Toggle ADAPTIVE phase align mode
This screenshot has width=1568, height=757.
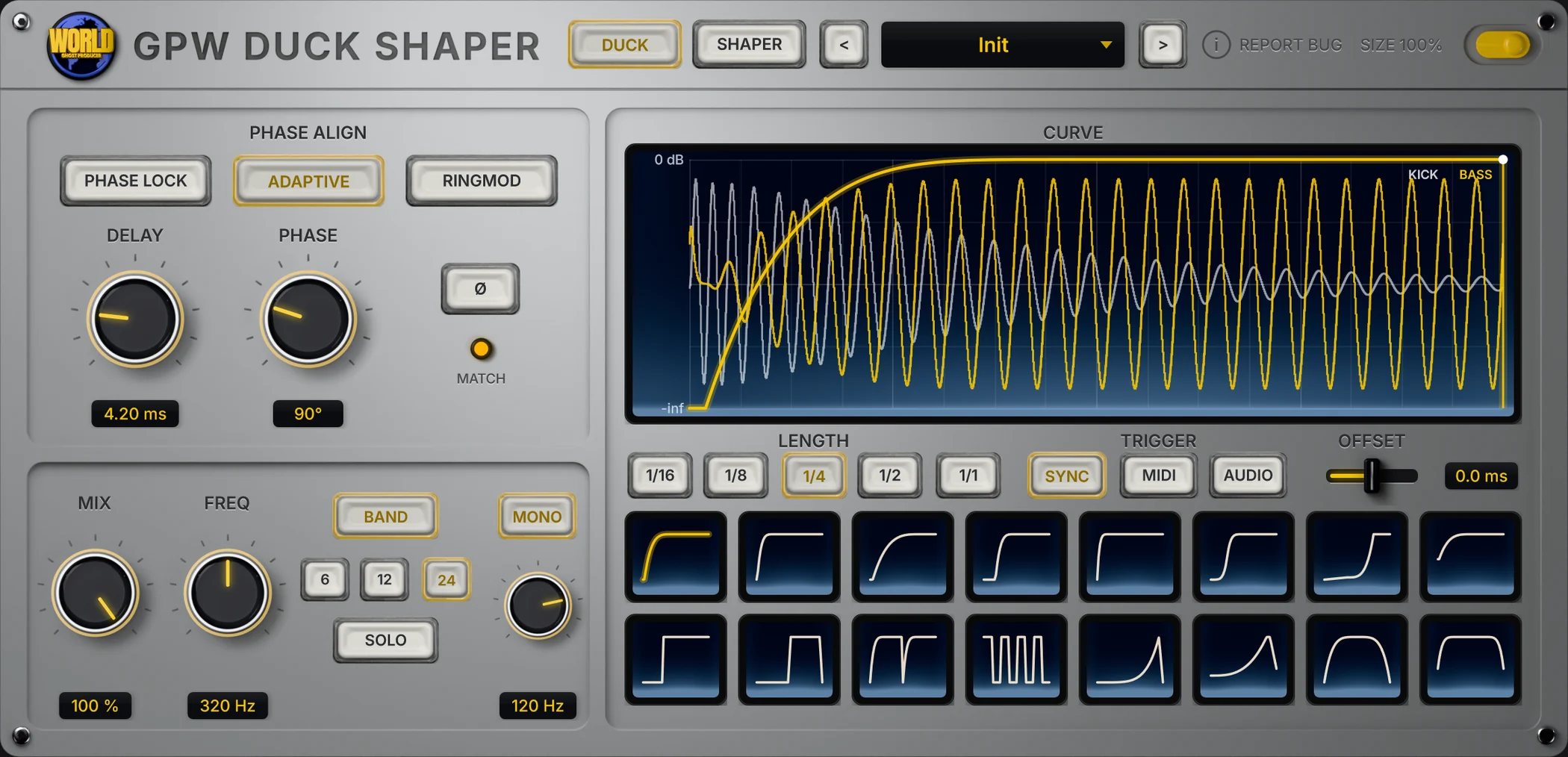tap(308, 181)
